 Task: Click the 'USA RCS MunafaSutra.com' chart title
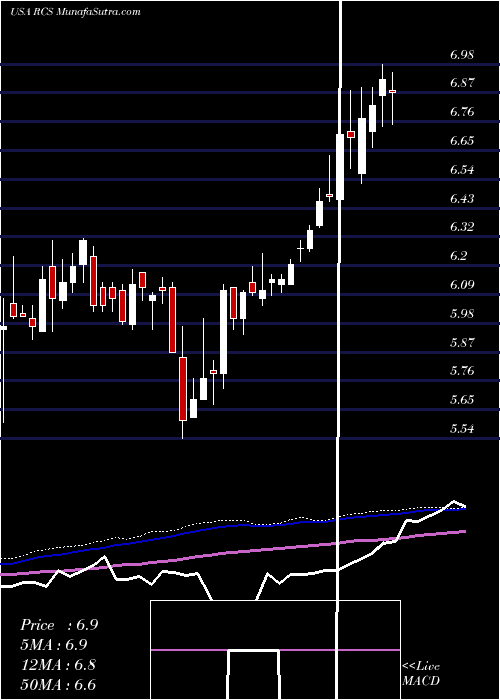pos(75,11)
